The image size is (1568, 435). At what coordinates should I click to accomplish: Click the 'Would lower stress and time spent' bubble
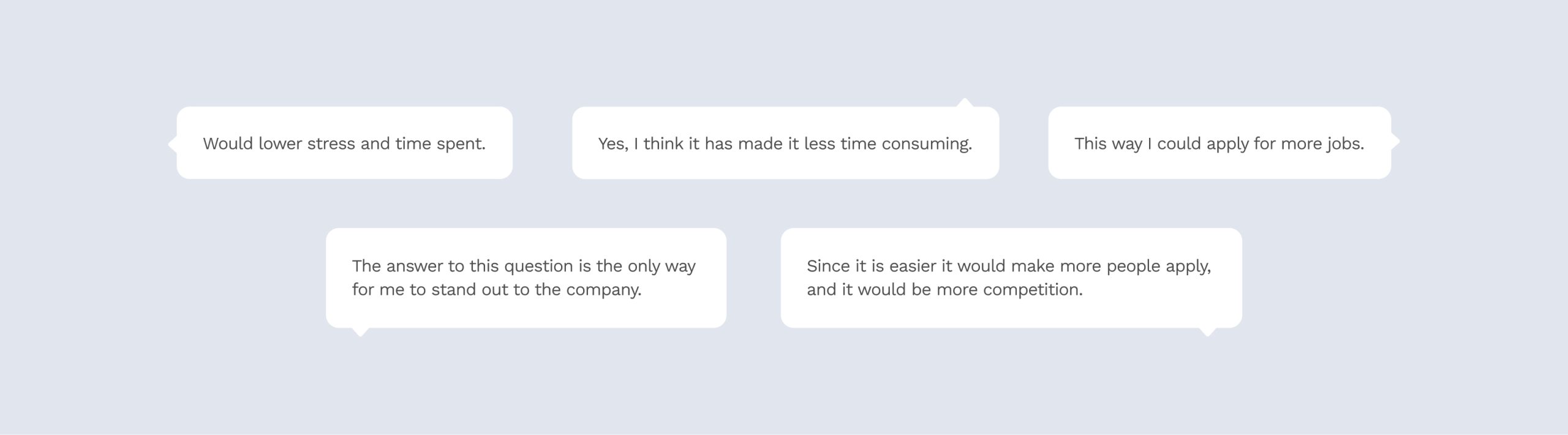tap(344, 143)
